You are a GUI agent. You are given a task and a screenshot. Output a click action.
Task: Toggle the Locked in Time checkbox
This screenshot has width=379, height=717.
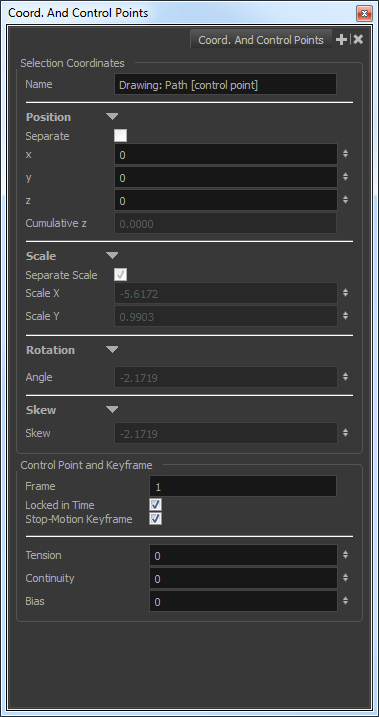[x=155, y=505]
